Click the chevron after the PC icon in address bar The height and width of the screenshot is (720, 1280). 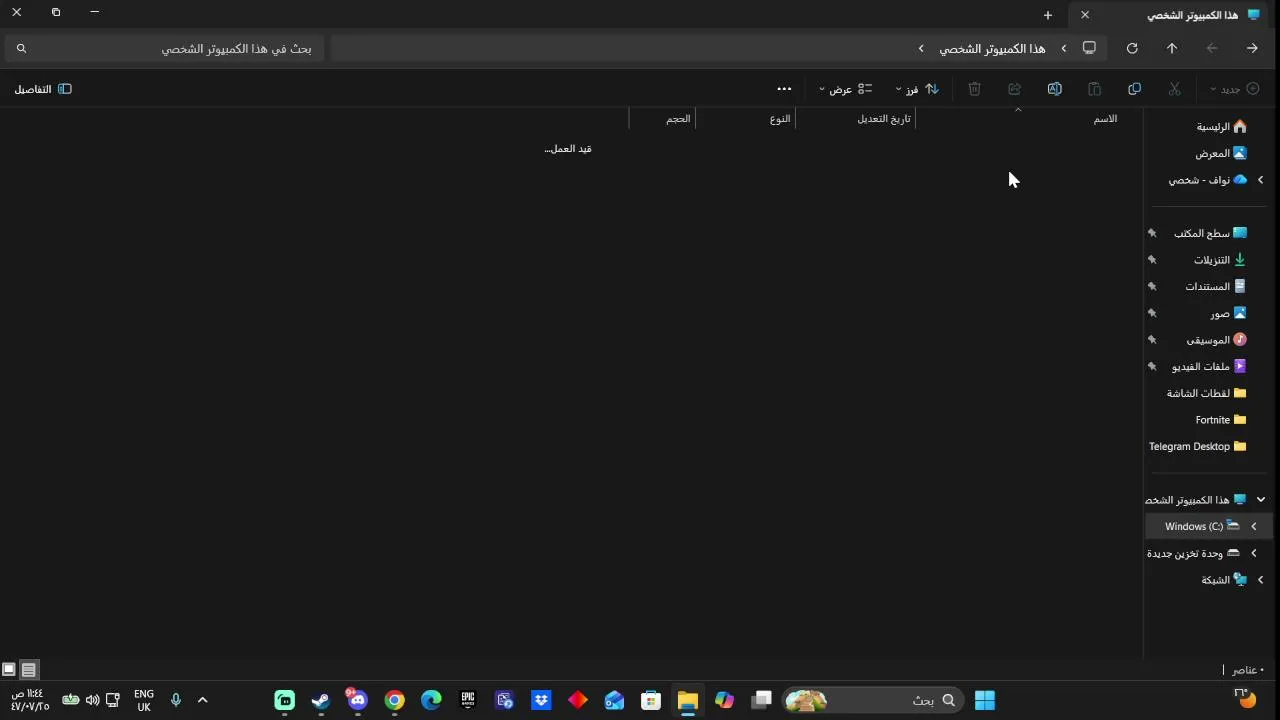[1064, 48]
